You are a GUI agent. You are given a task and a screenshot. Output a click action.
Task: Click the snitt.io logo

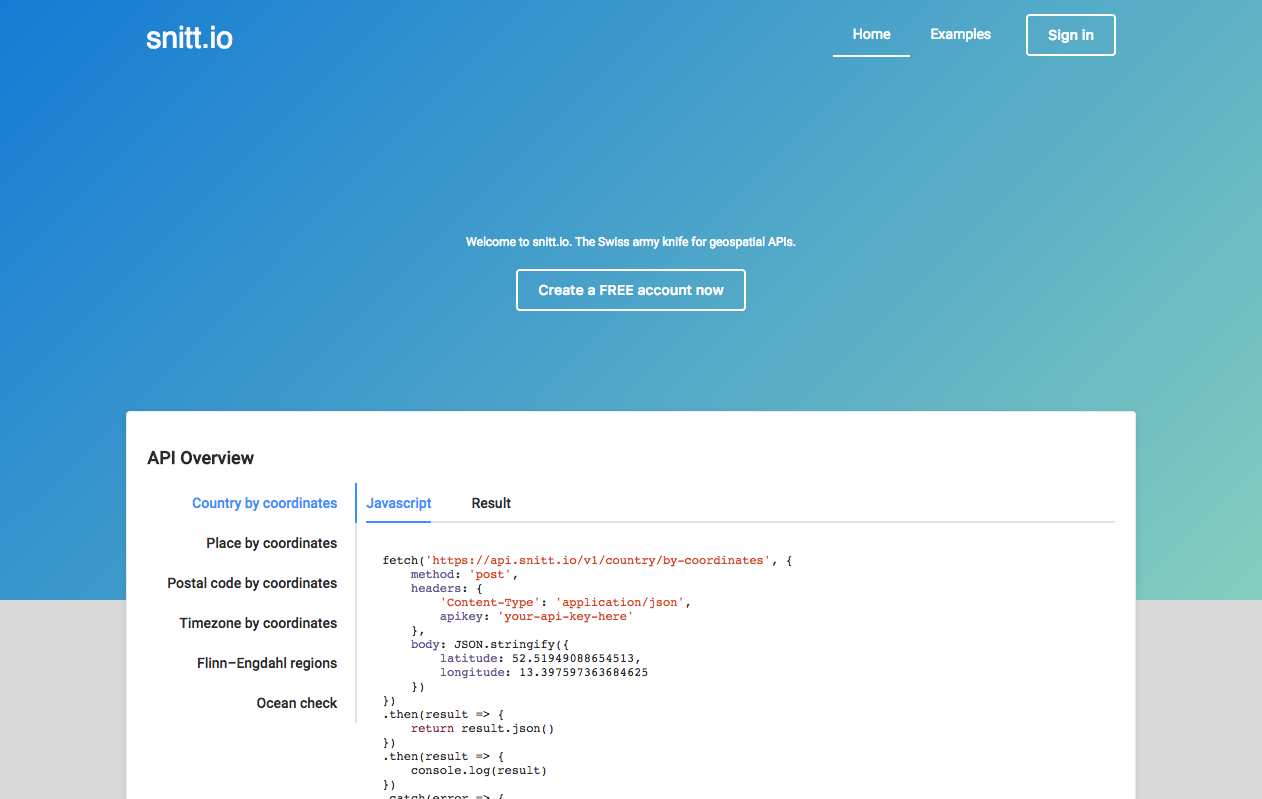pyautogui.click(x=189, y=38)
